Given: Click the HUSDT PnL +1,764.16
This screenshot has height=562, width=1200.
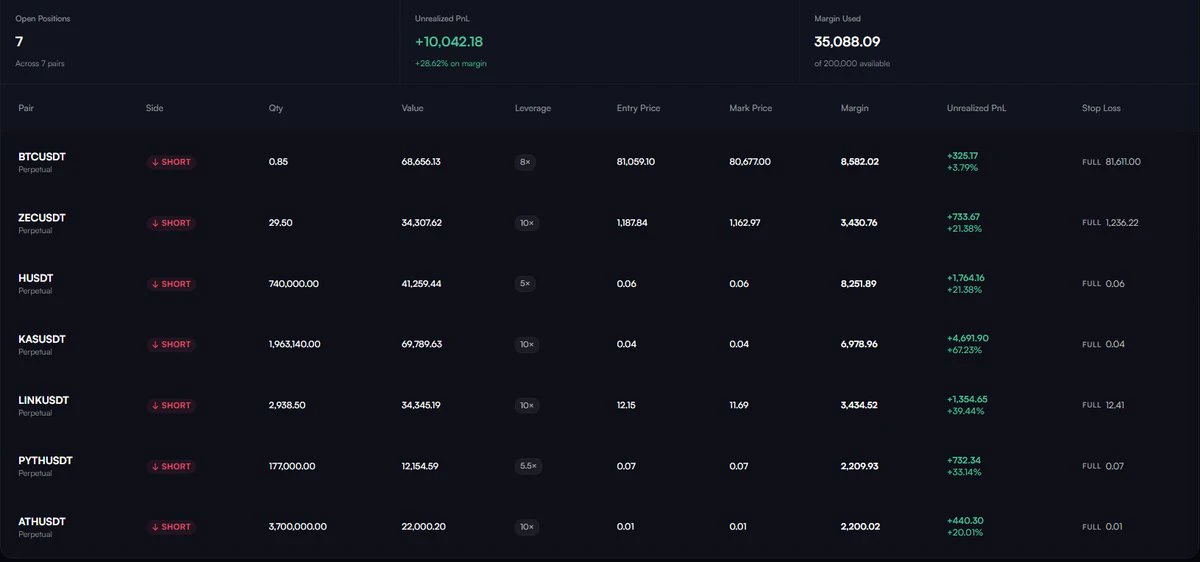Looking at the screenshot, I should coord(966,278).
